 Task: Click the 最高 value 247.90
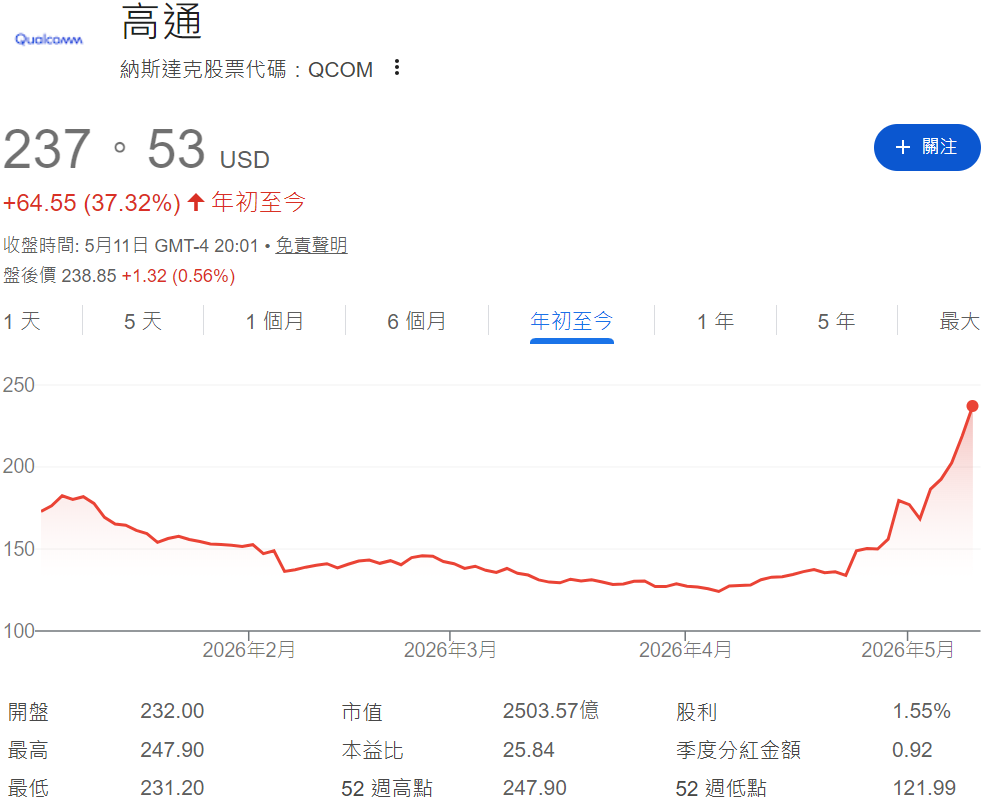click(172, 750)
